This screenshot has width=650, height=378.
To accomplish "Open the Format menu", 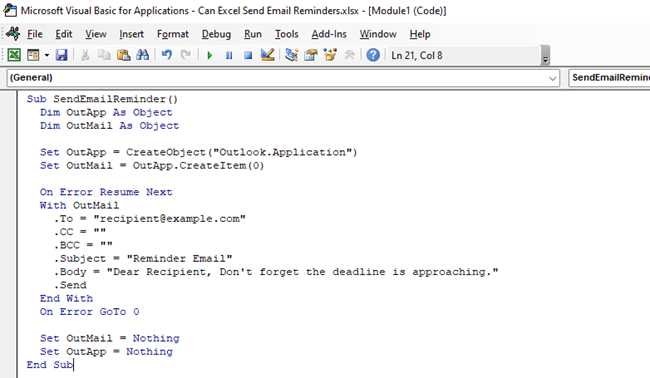I will pos(172,34).
